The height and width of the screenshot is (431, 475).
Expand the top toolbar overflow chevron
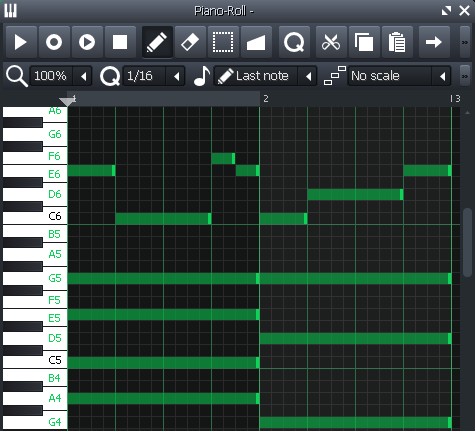[465, 42]
